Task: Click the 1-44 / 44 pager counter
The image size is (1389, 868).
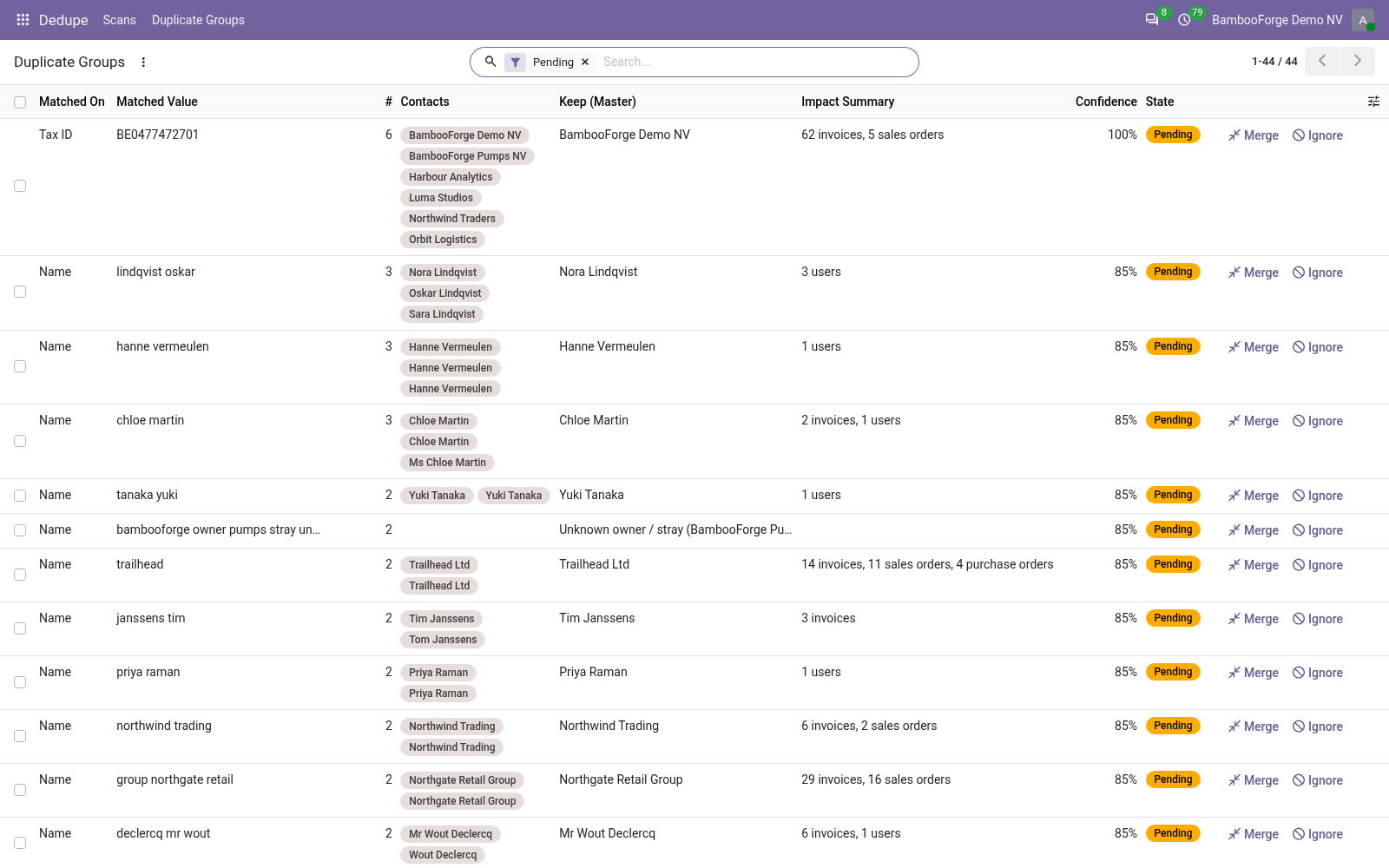Action: tap(1274, 62)
